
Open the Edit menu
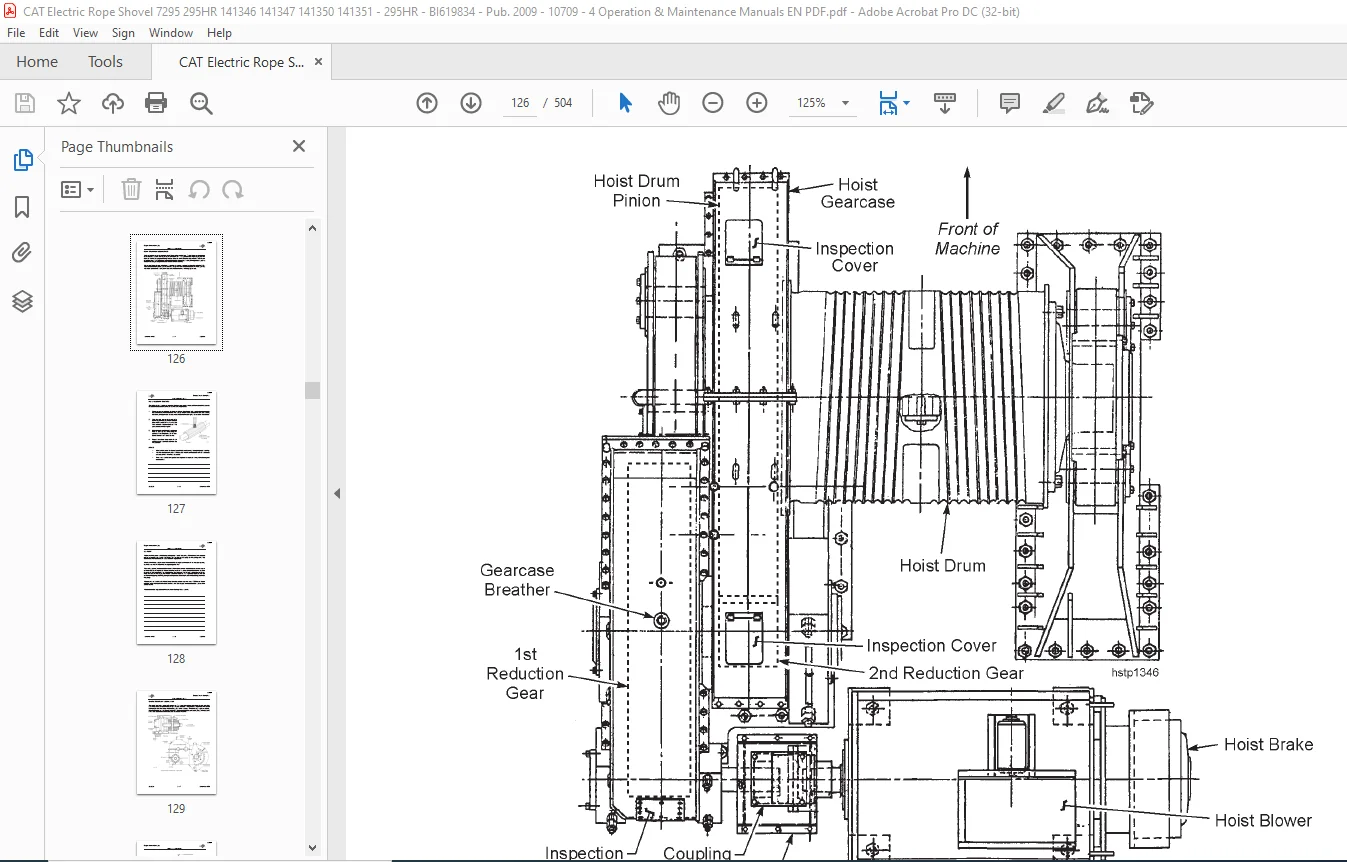click(49, 33)
